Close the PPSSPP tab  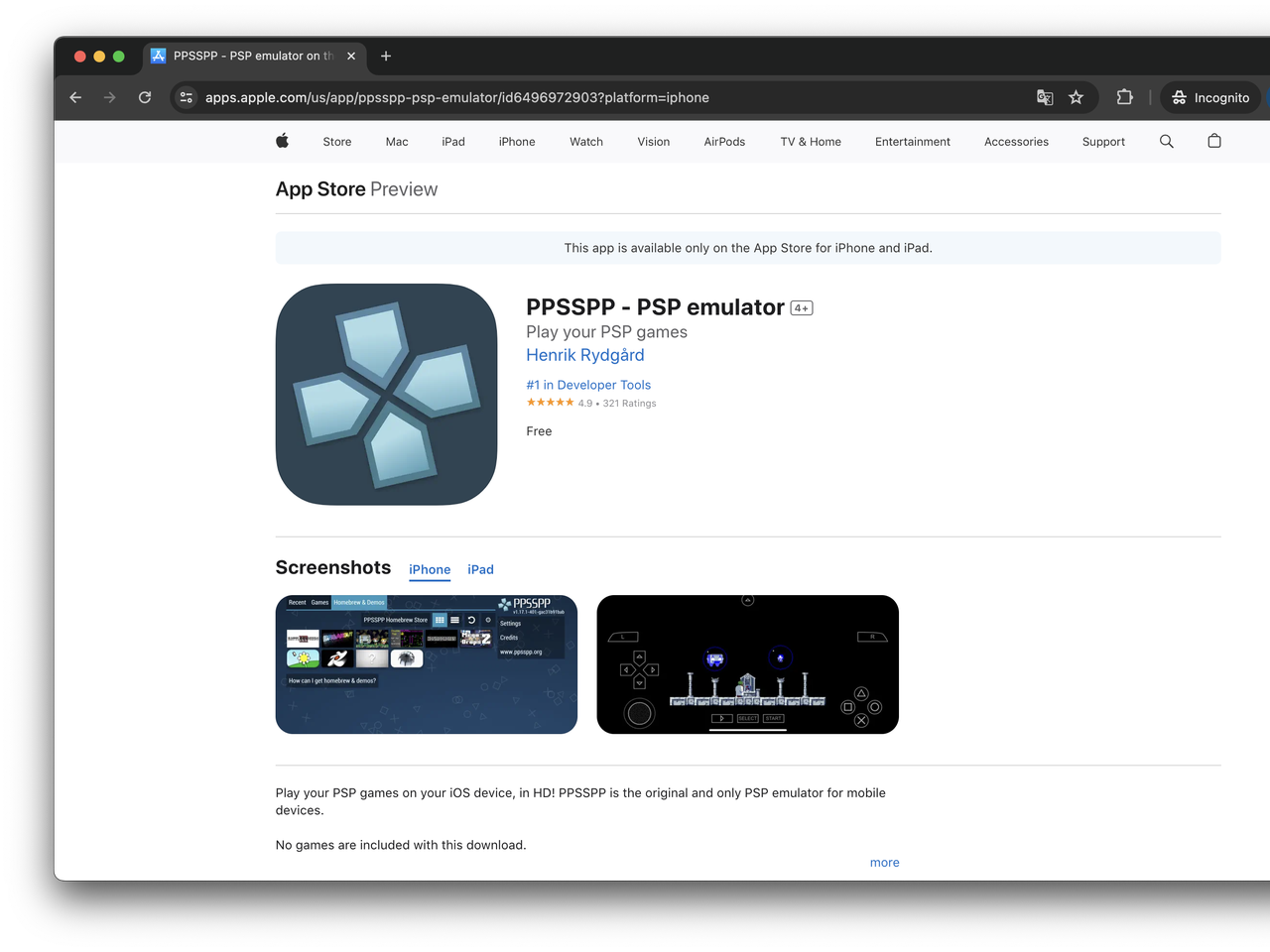click(351, 57)
